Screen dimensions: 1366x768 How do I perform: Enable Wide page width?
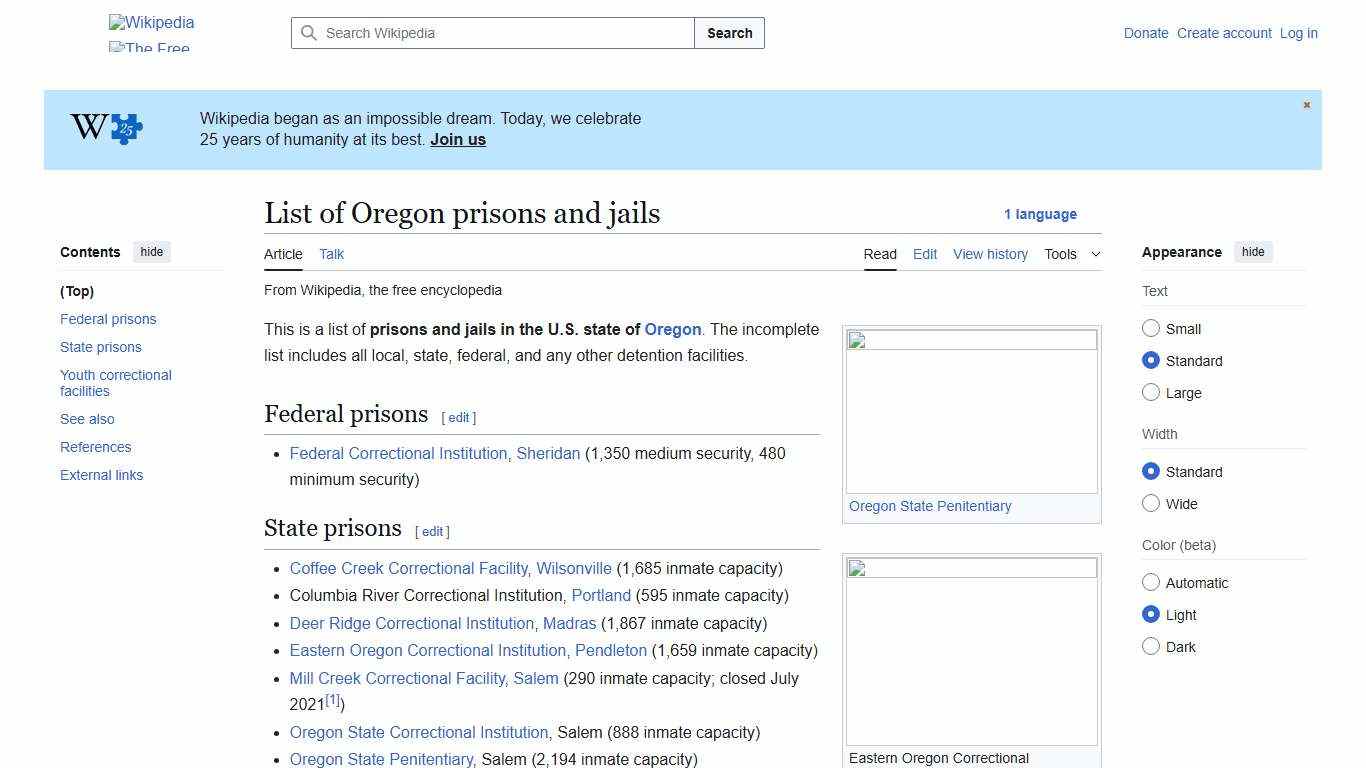coord(1151,503)
